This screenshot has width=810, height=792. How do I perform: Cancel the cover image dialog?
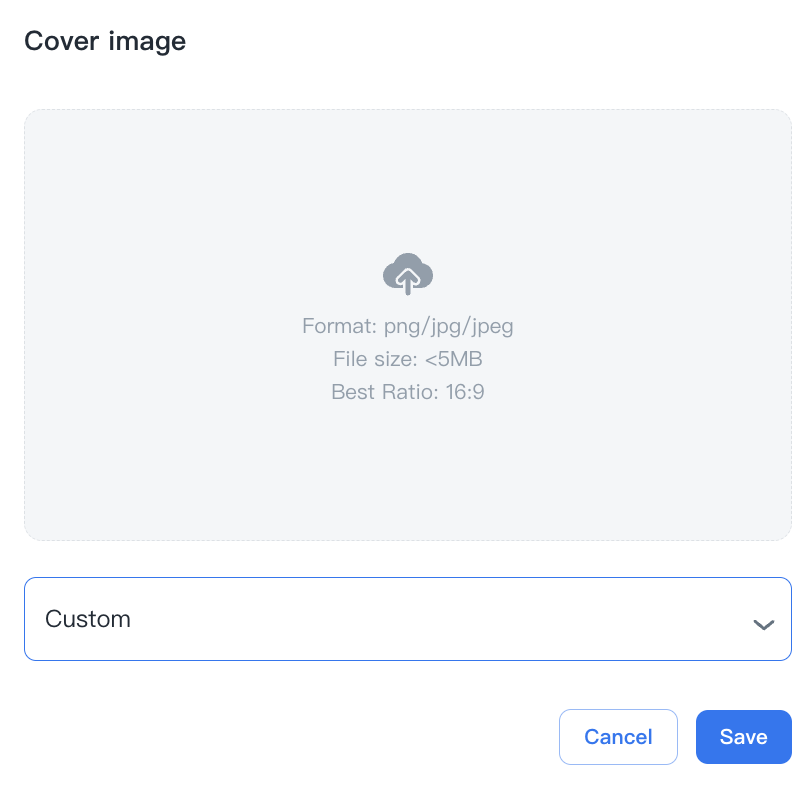pos(618,737)
